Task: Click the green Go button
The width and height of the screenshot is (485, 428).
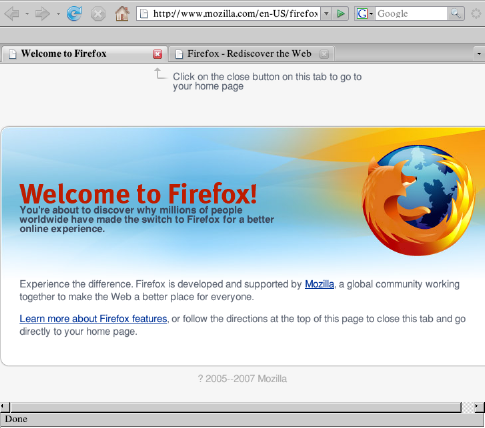Action: pyautogui.click(x=340, y=14)
